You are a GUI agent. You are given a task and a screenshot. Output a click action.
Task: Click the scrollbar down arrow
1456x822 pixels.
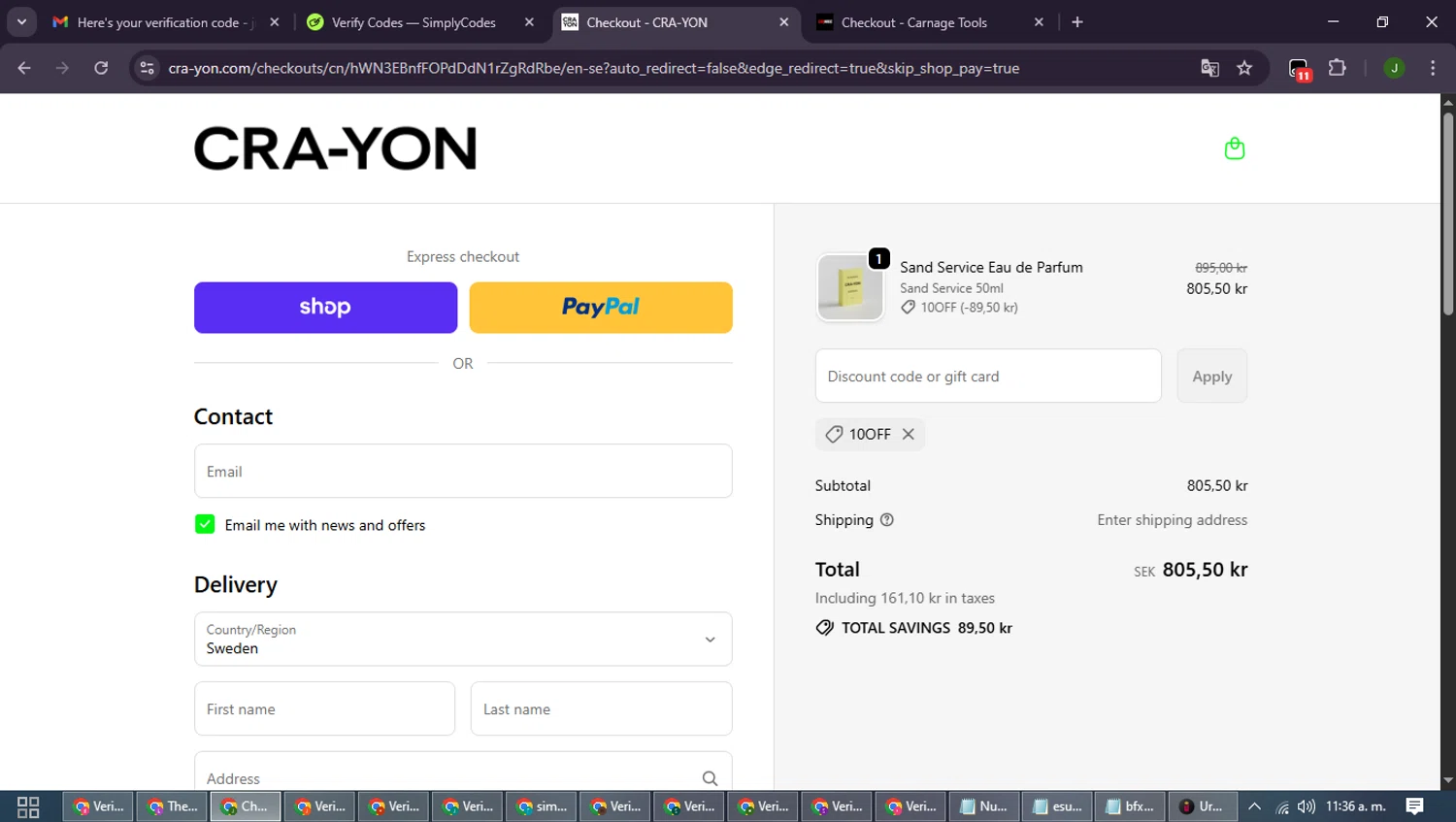point(1448,781)
